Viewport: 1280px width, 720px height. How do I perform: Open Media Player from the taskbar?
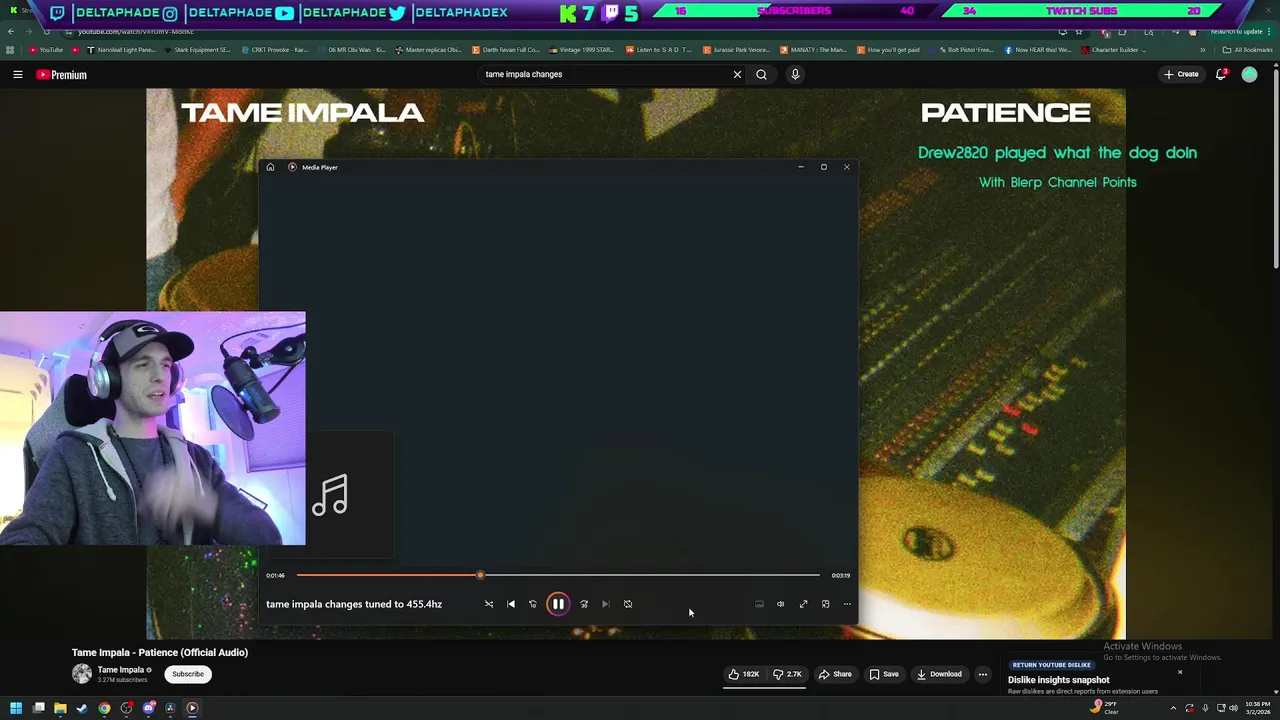pos(192,708)
